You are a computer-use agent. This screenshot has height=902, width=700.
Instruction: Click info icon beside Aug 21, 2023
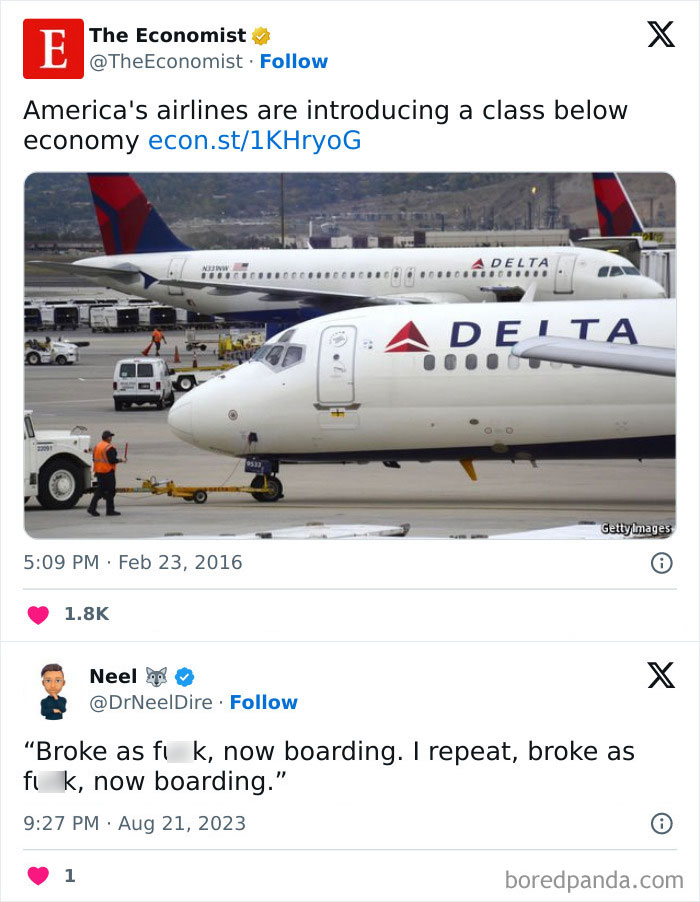(661, 824)
